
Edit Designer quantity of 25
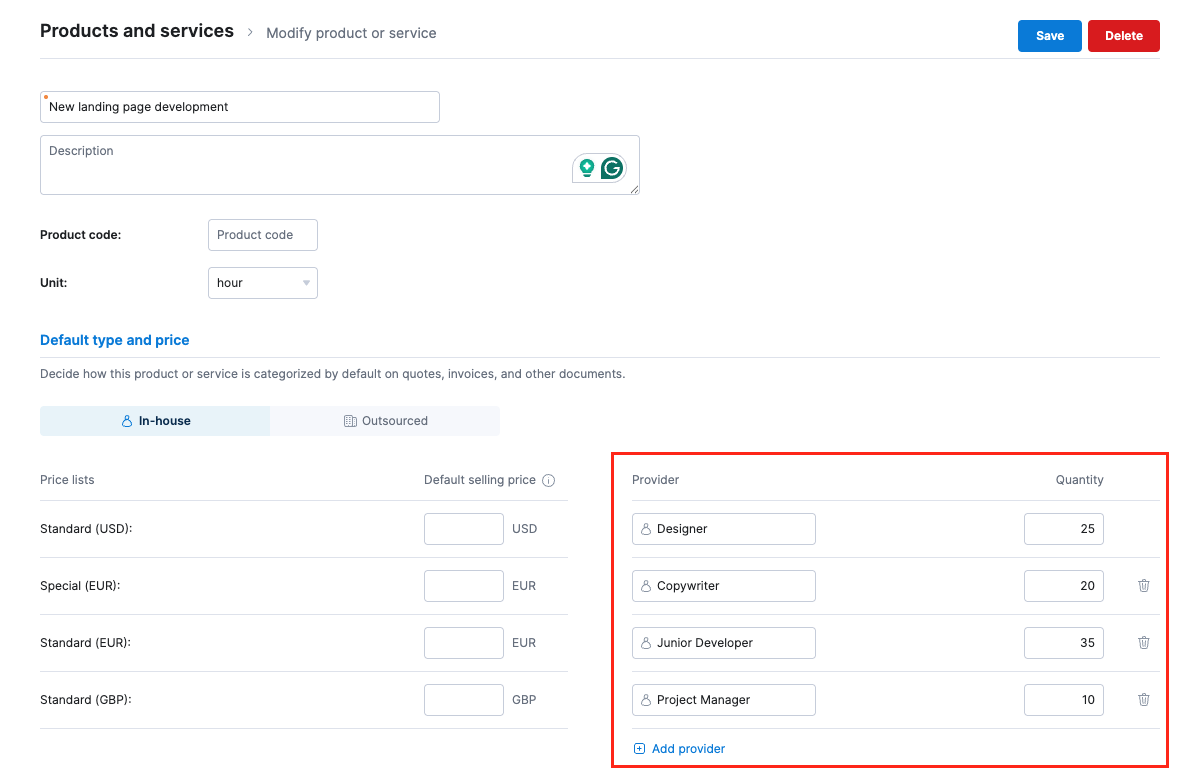1064,529
